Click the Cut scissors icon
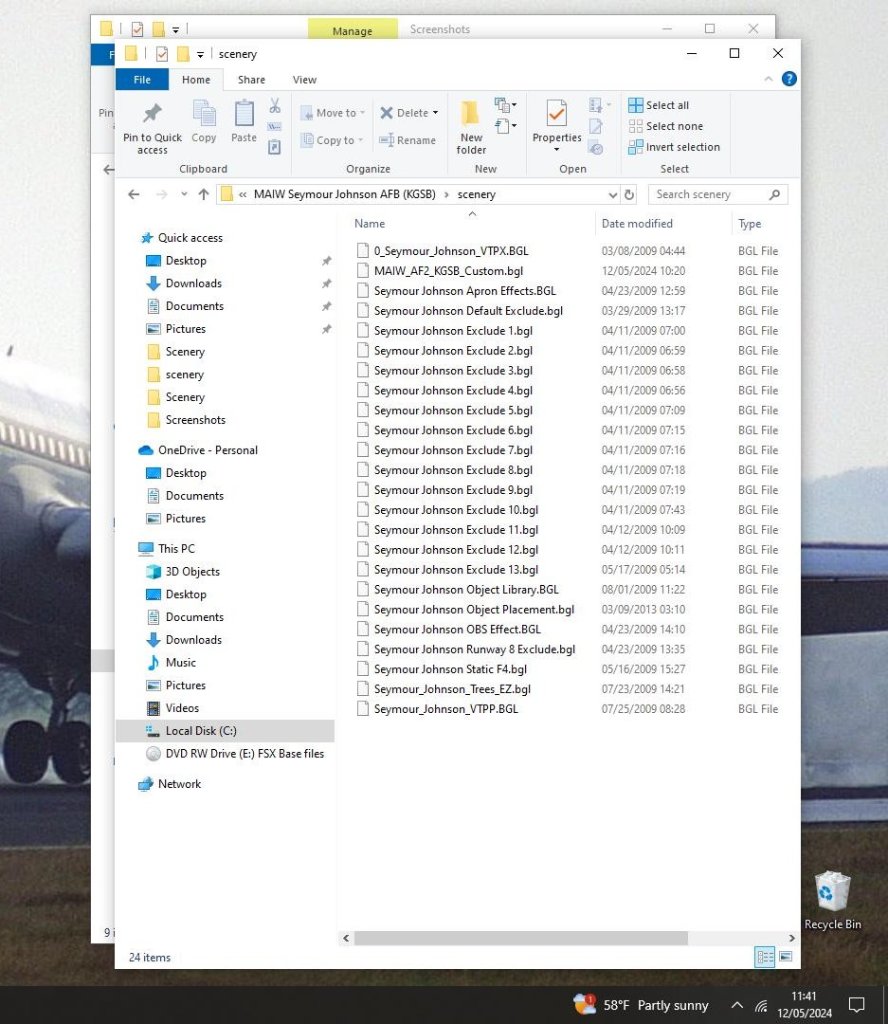Viewport: 888px width, 1024px height. tap(274, 106)
